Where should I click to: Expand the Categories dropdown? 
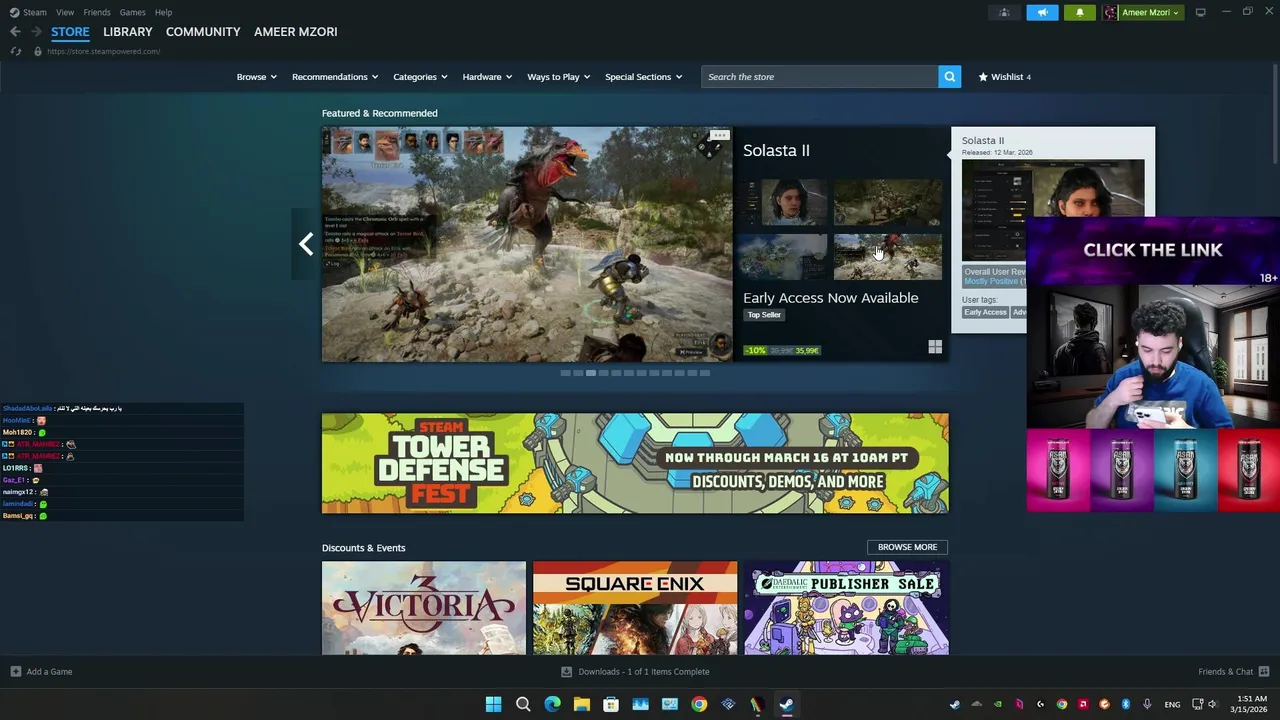(420, 77)
